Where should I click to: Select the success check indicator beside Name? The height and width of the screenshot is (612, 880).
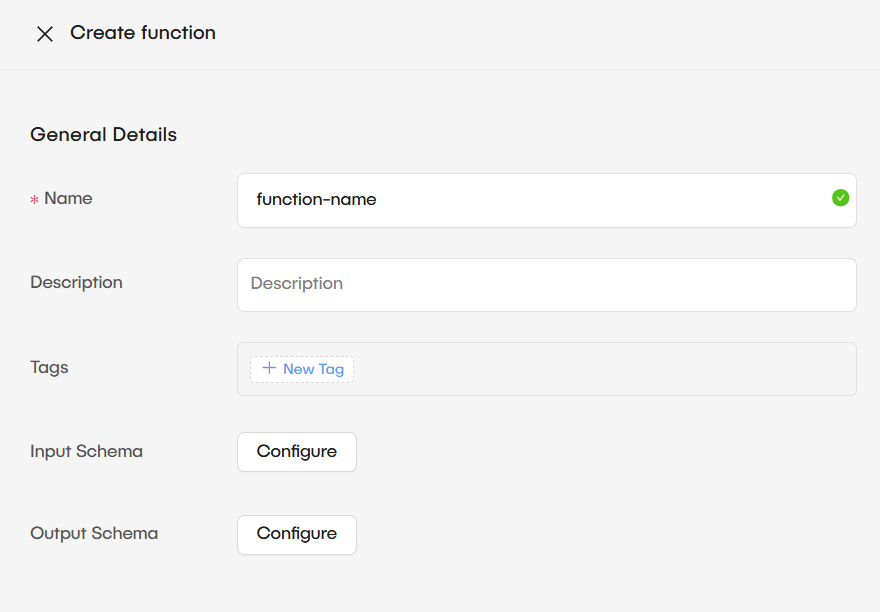click(x=840, y=197)
